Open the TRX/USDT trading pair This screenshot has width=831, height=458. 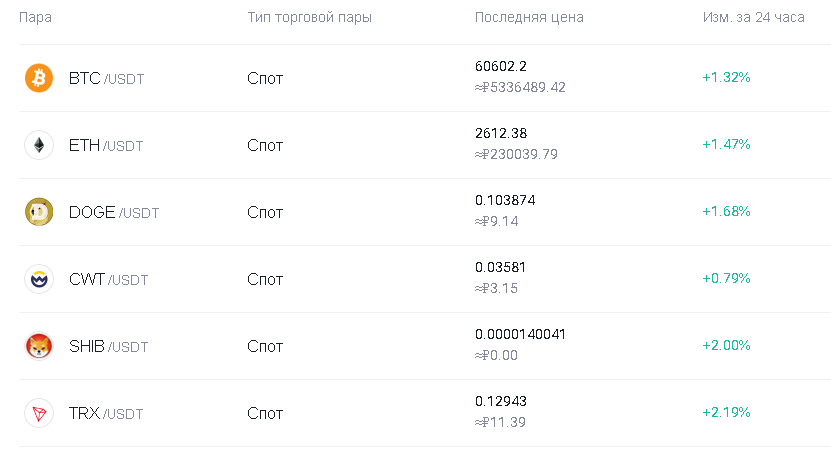tap(106, 413)
